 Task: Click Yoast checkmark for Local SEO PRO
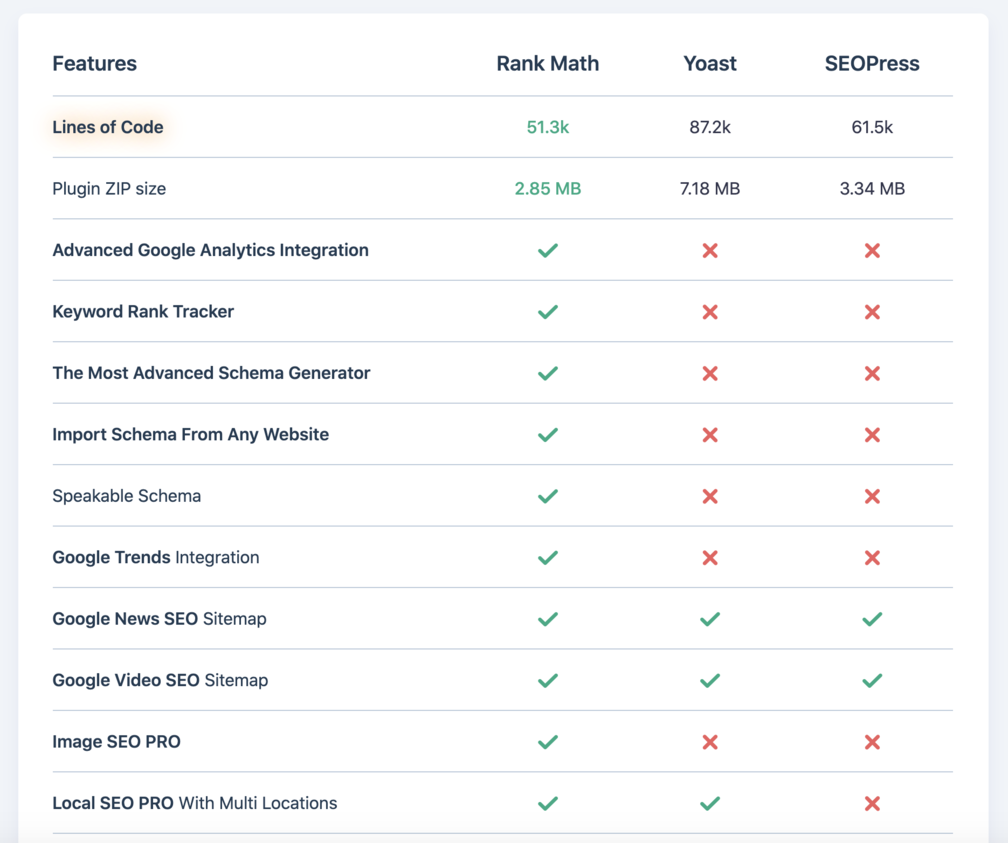click(x=710, y=804)
